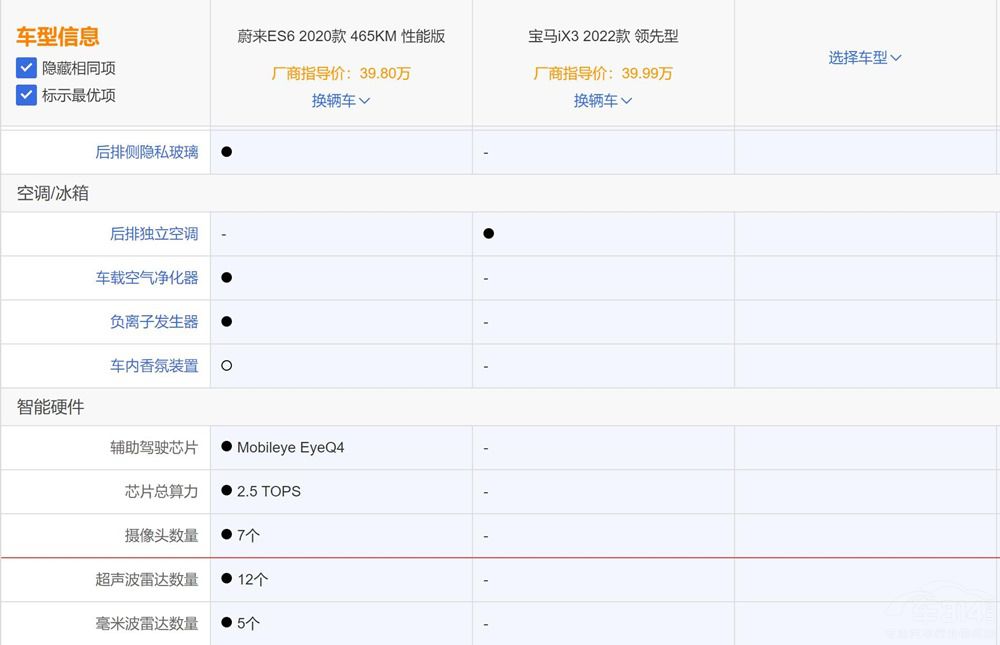Screen dimensions: 1000x645
Task: Click the Mobileye EyeQ4 chip value
Action: click(x=290, y=448)
